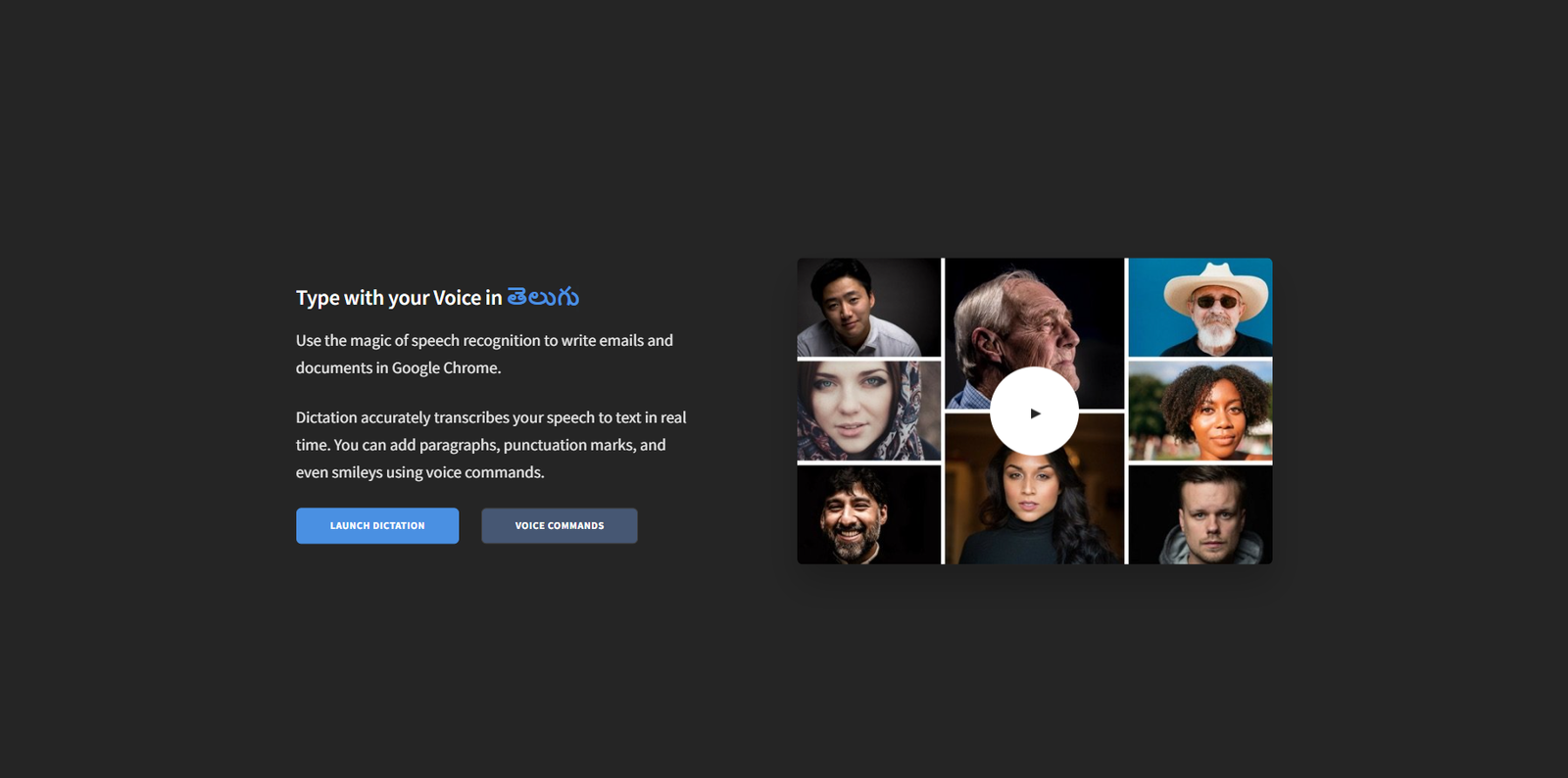
Task: Select the young man in white shirt photo
Action: click(x=868, y=307)
